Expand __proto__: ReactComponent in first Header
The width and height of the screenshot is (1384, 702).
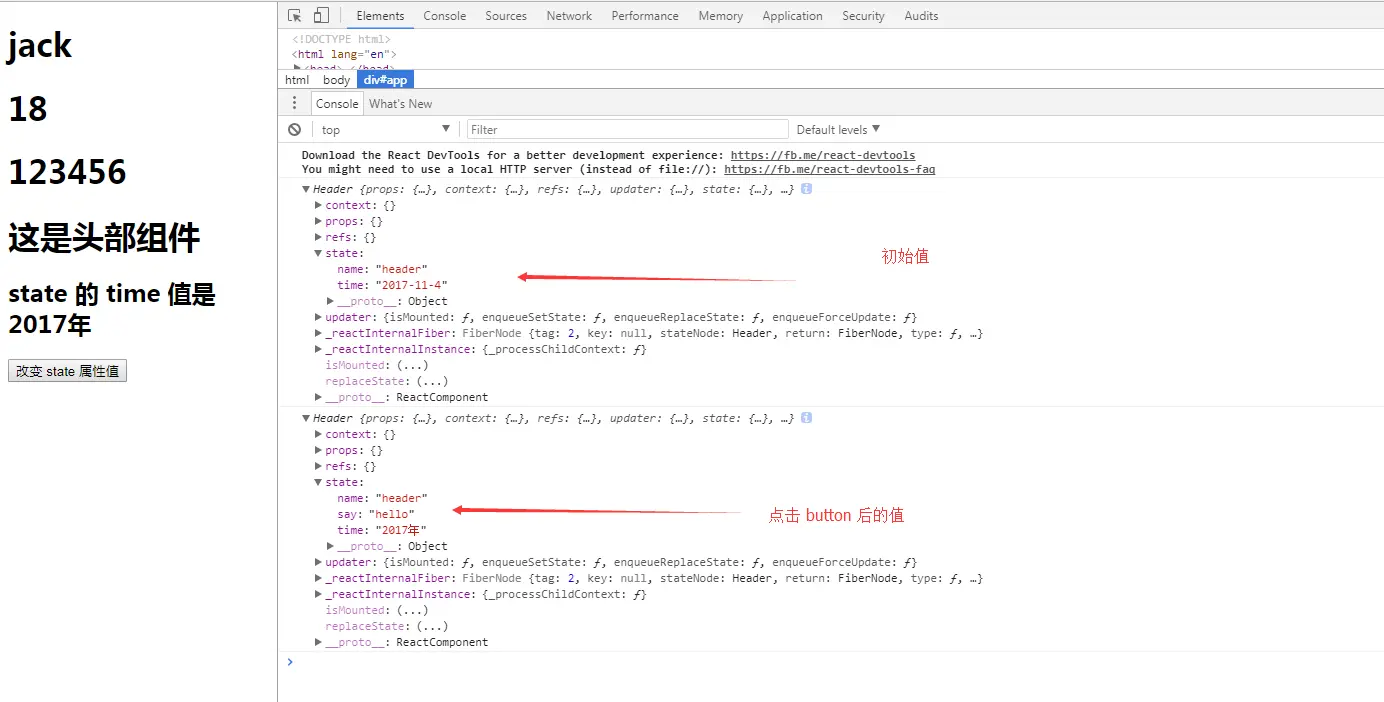coord(318,397)
